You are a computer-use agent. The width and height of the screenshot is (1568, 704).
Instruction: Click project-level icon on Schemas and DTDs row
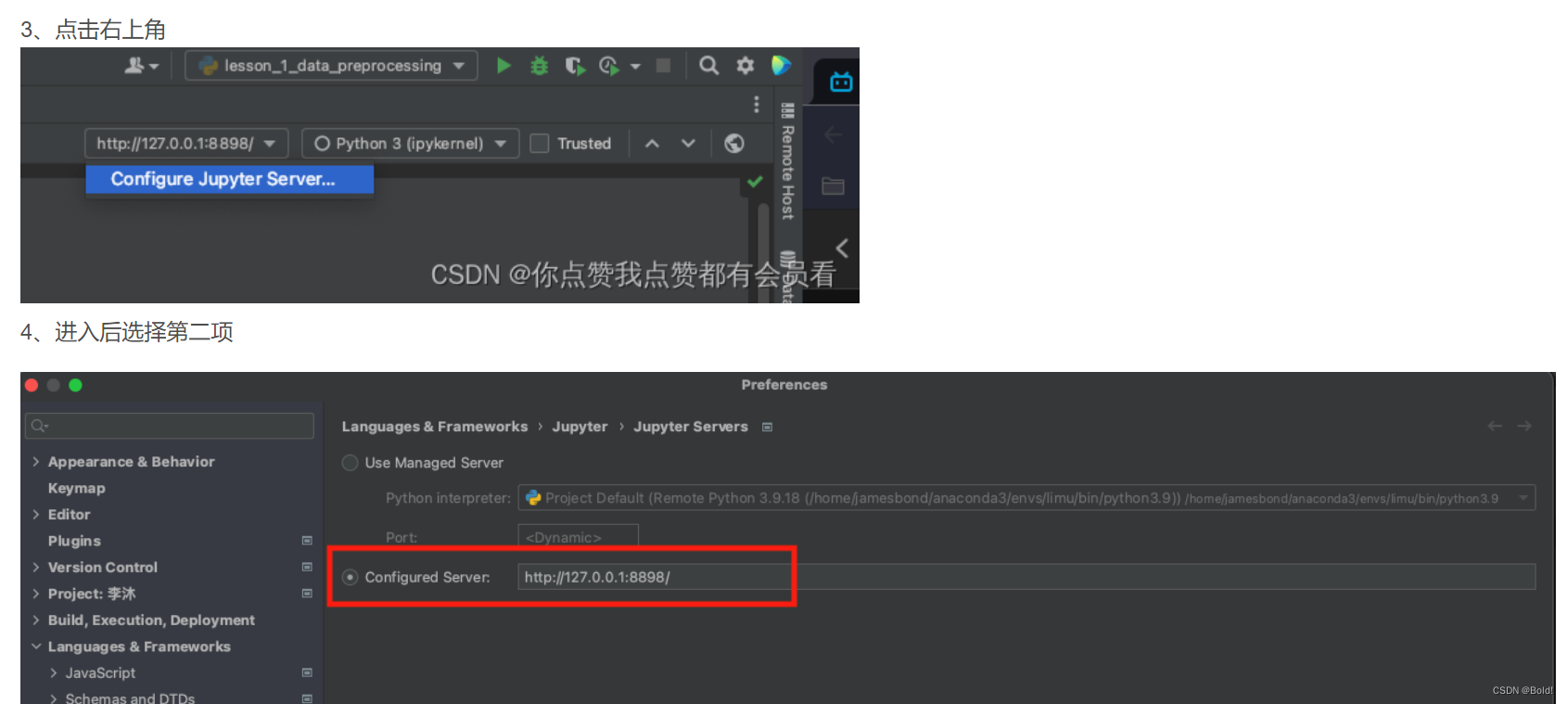coord(307,698)
